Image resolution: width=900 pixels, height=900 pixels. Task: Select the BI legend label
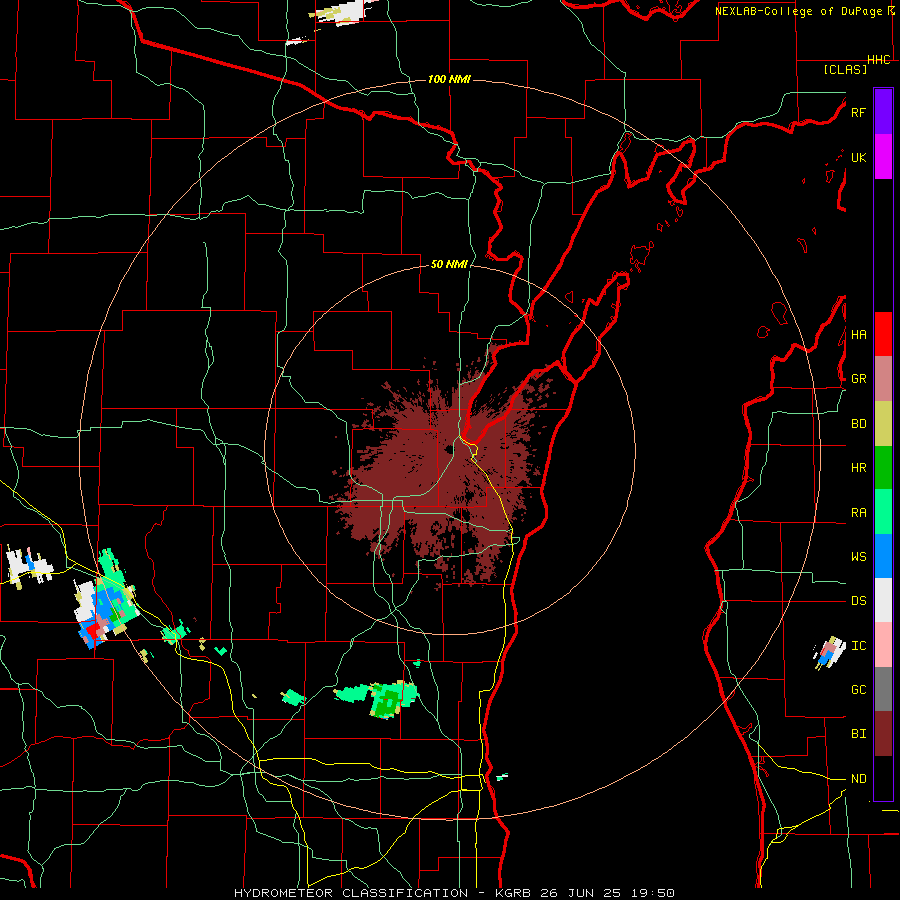pos(858,734)
